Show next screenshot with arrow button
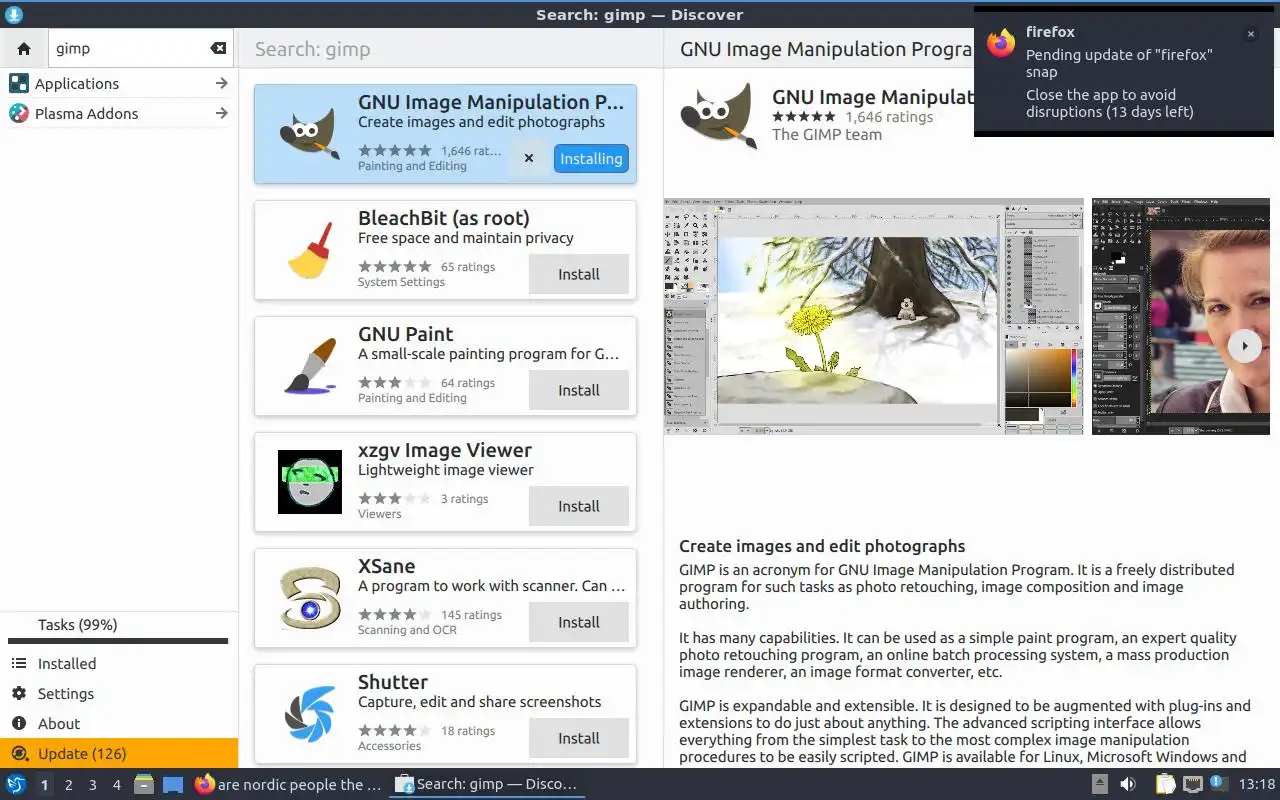The width and height of the screenshot is (1280, 800). (1244, 346)
